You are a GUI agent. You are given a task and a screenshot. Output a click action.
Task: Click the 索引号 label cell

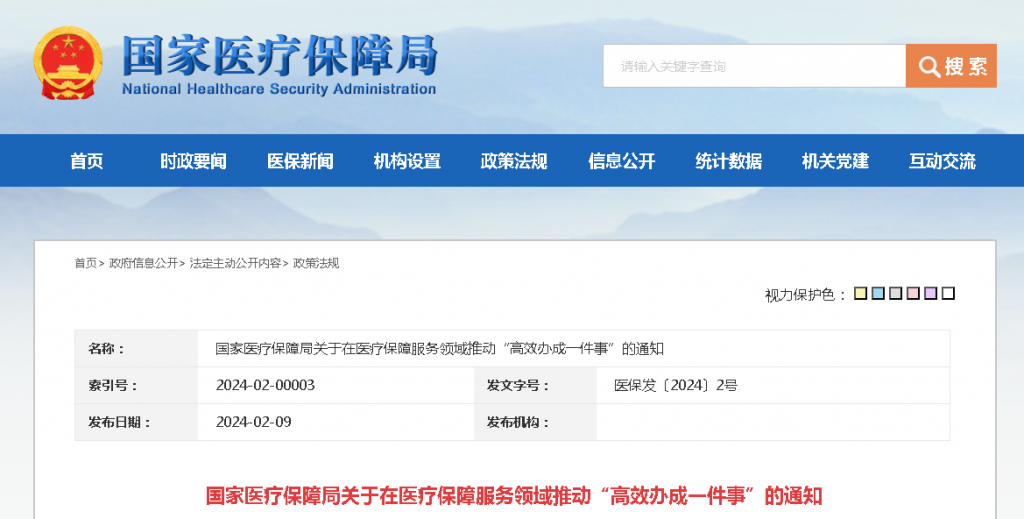point(136,385)
